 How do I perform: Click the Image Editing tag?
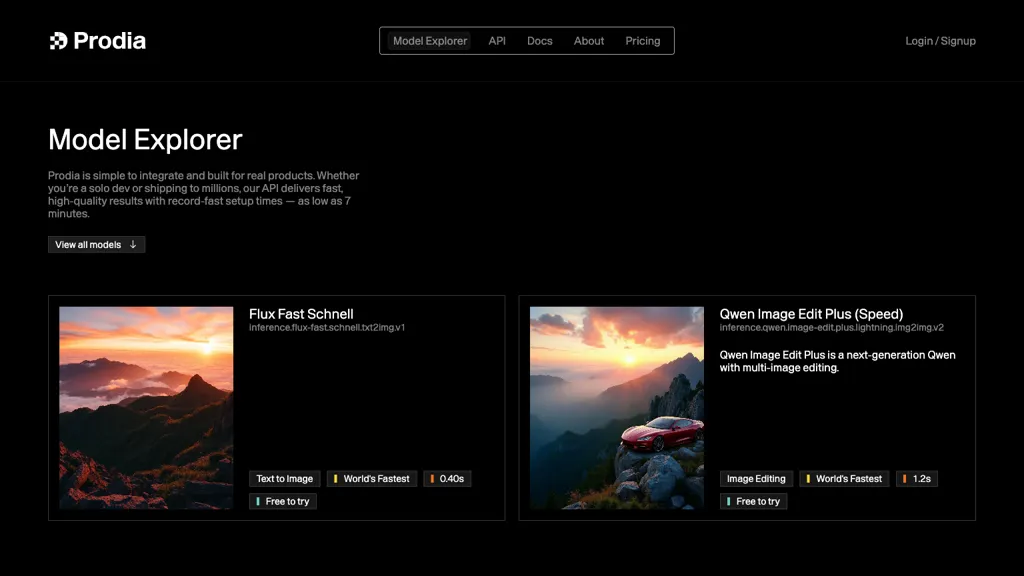[x=756, y=479]
